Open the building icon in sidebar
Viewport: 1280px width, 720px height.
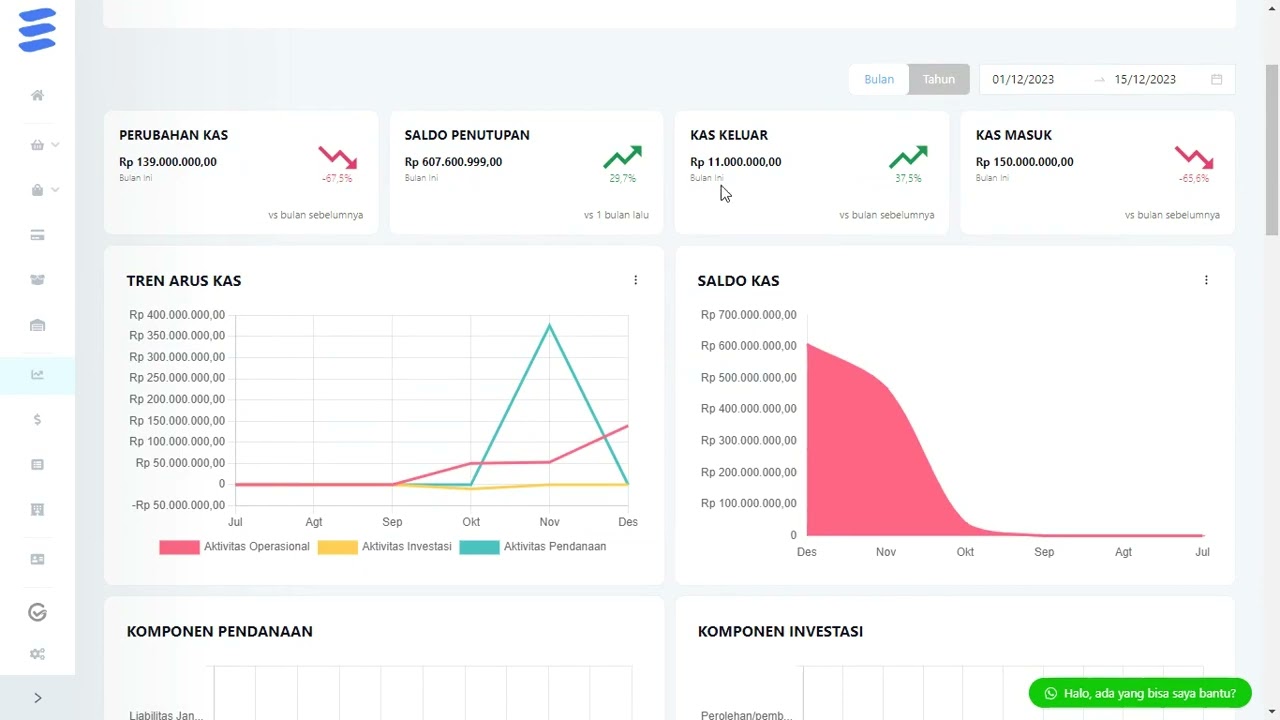[37, 510]
